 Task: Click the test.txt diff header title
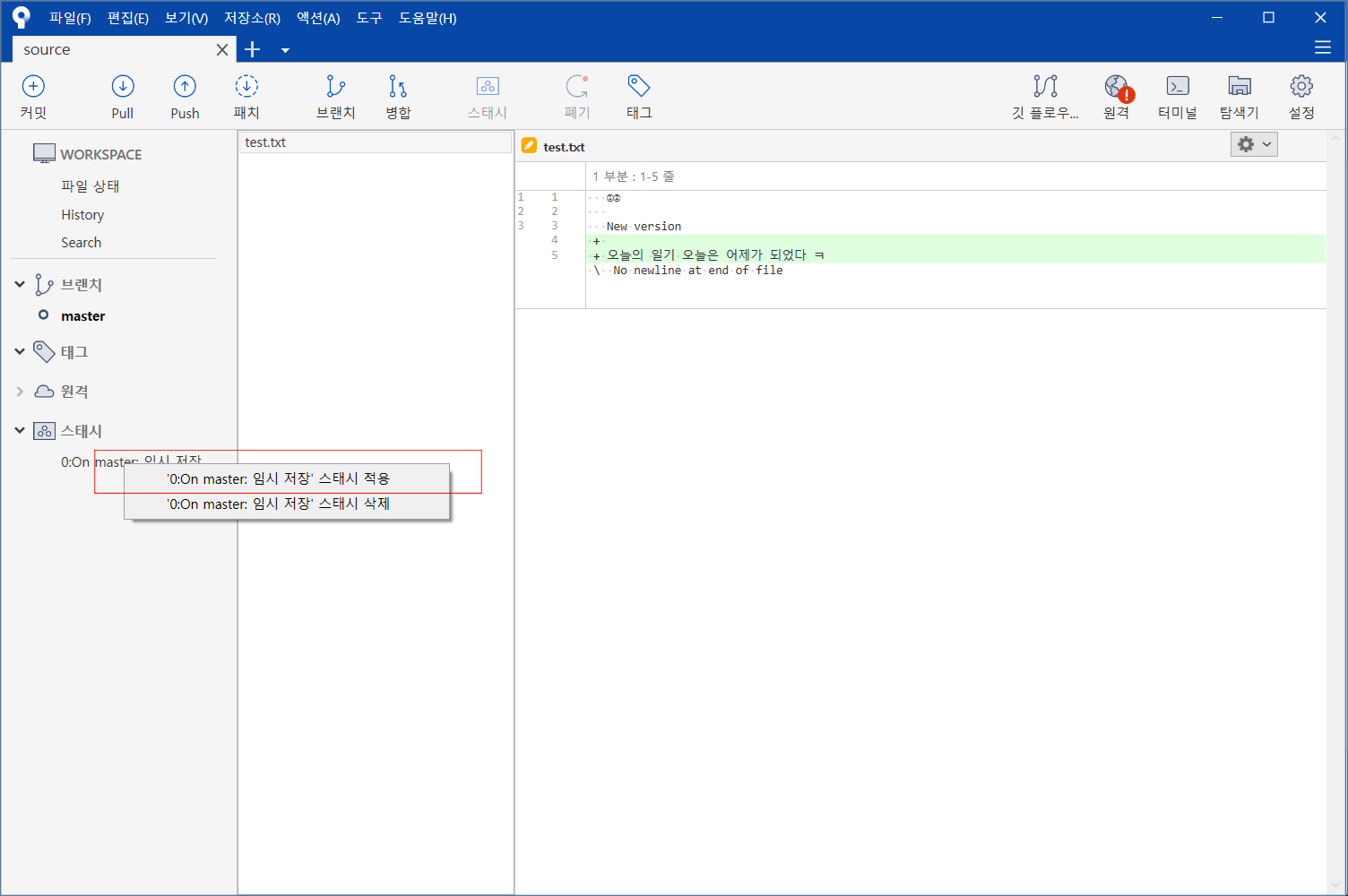point(564,147)
